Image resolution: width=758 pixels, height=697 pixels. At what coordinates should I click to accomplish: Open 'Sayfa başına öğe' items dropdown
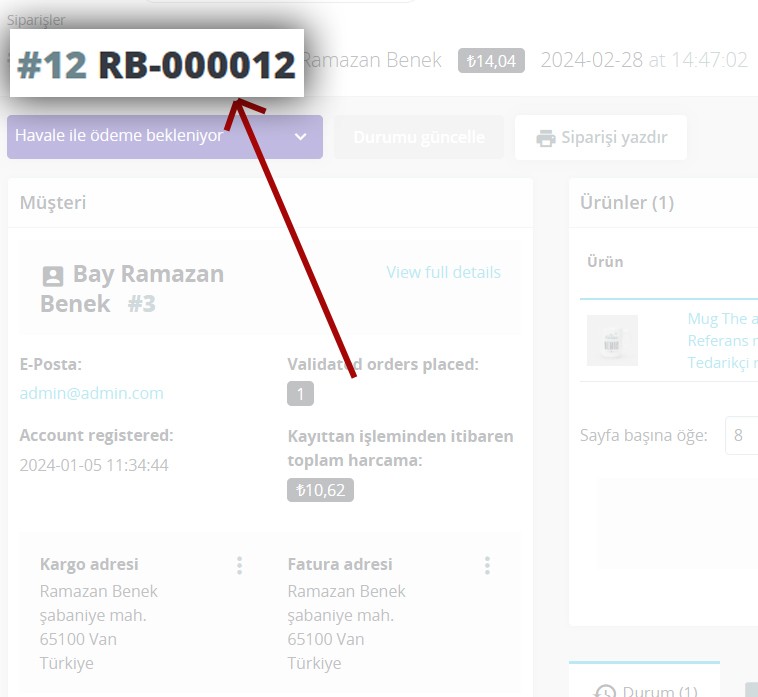click(742, 435)
